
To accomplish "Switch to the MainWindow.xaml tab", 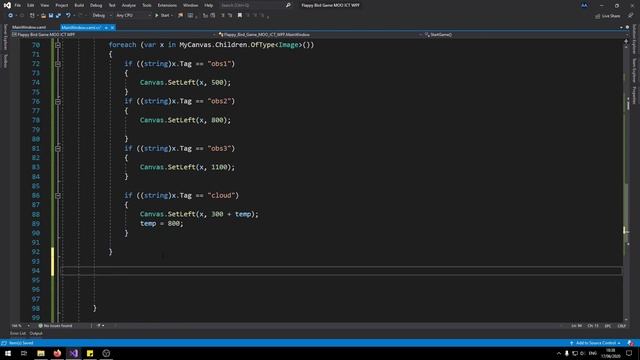I will click(29, 28).
